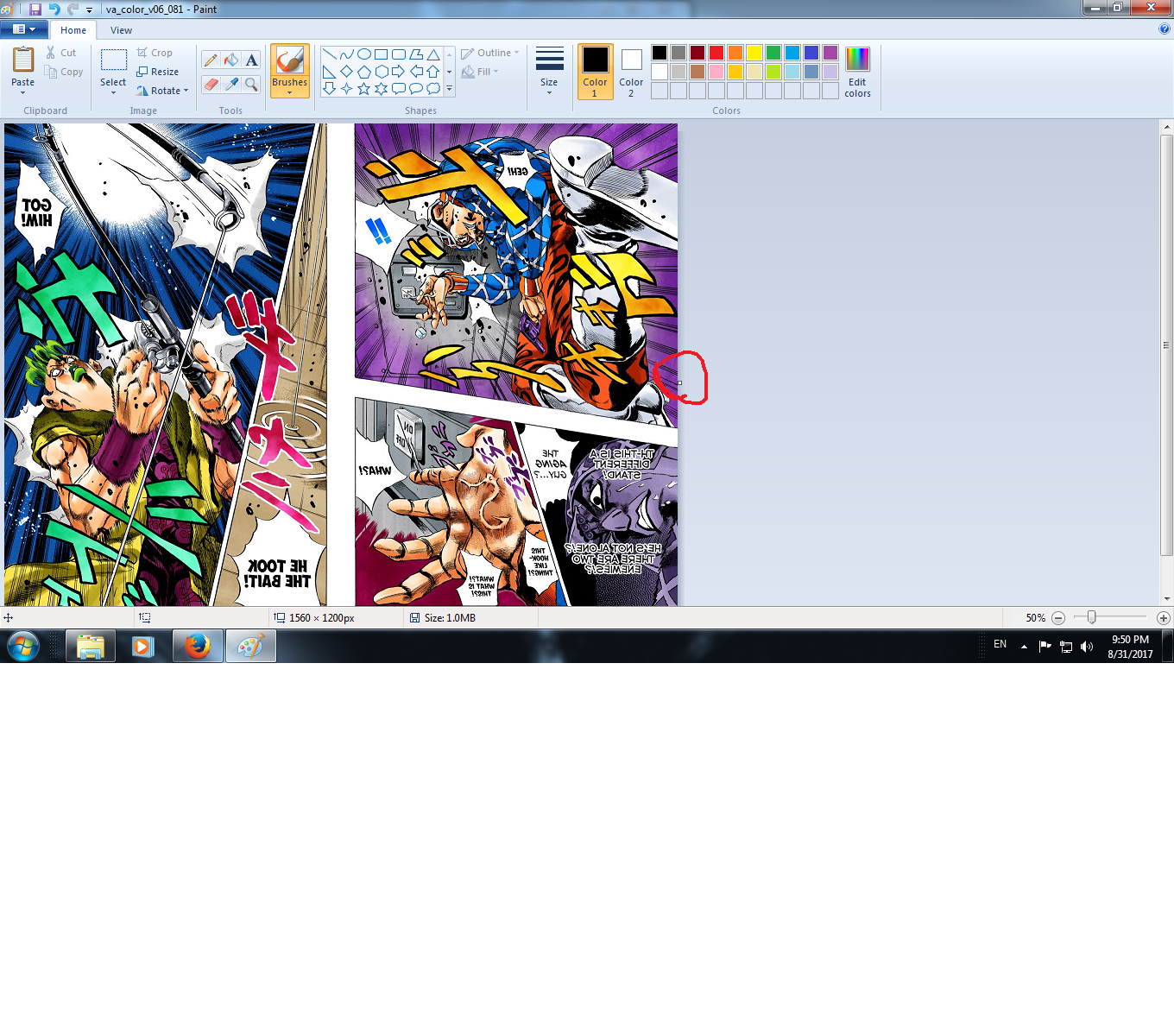
Task: Click the volume speaker tray icon
Action: tap(1087, 647)
